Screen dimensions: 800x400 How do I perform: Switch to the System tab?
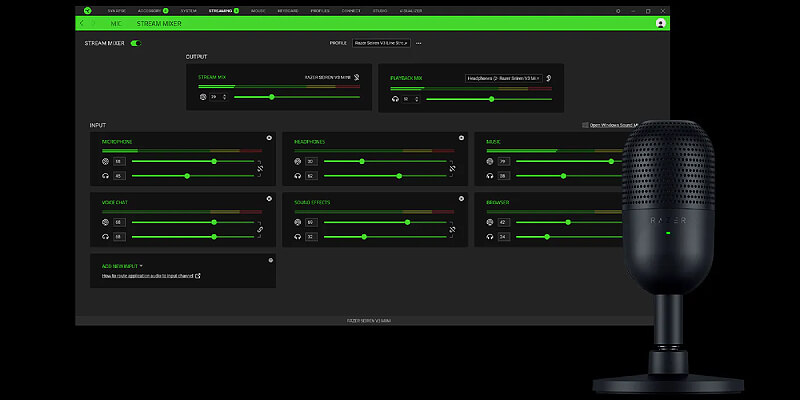click(x=188, y=11)
